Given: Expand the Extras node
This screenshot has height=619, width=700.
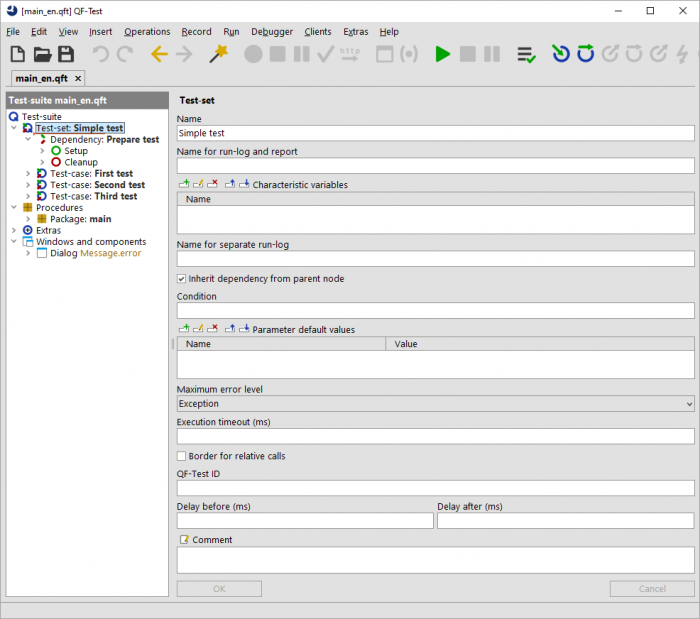Looking at the screenshot, I should [x=14, y=230].
